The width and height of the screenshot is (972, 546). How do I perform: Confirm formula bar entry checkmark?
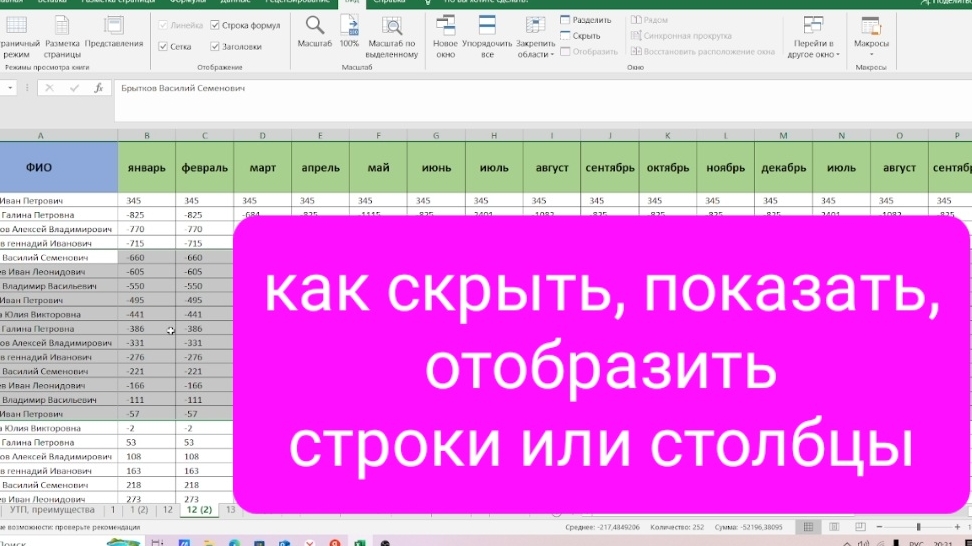[x=74, y=88]
